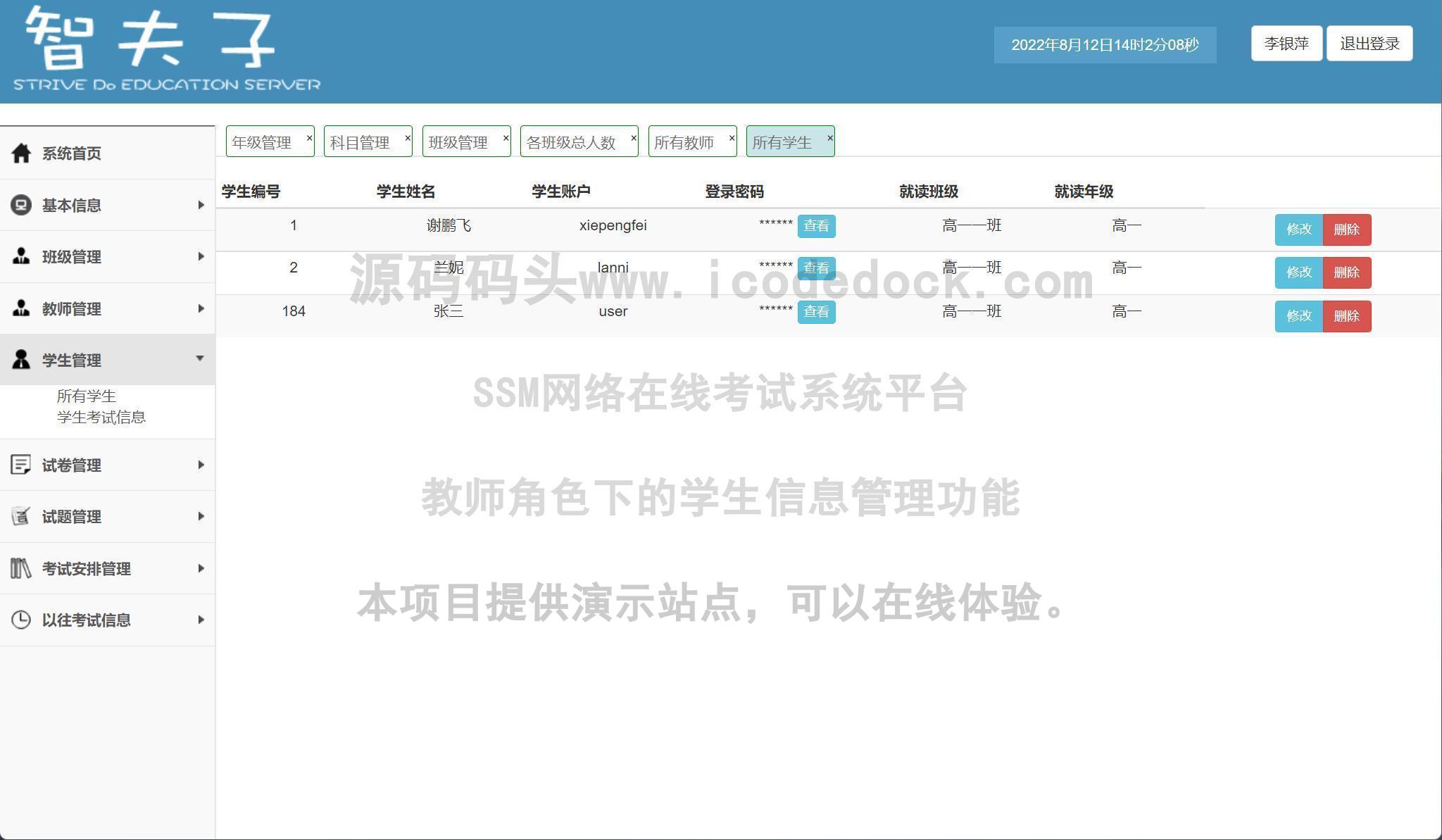The height and width of the screenshot is (840, 1442).
Task: Click 修改 for student 张三
Action: tap(1298, 316)
